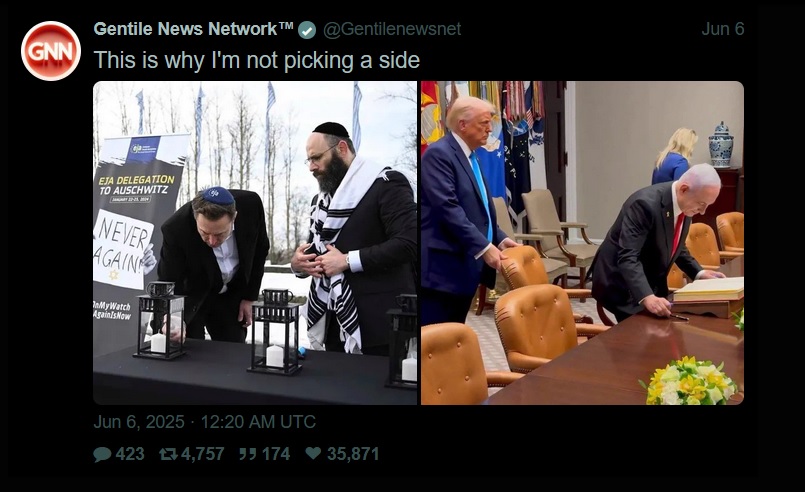Click the reply speech bubble icon
This screenshot has width=805, height=492.
point(102,454)
